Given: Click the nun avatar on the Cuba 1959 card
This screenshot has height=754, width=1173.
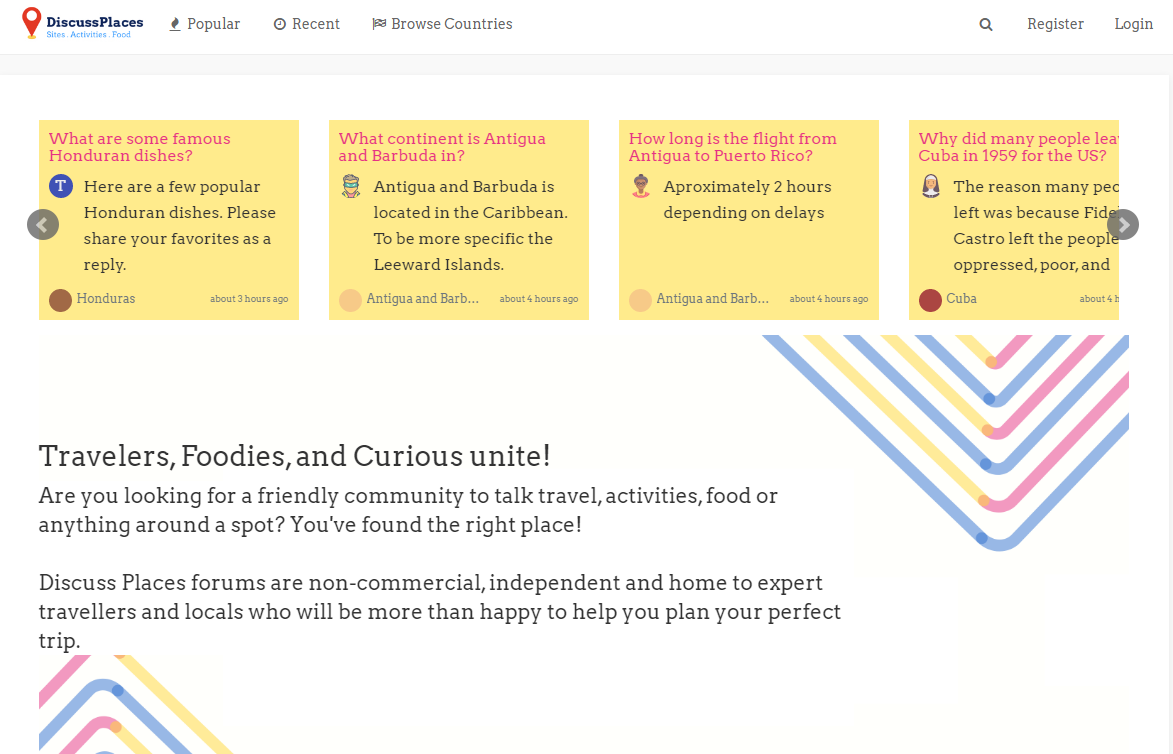Looking at the screenshot, I should tap(931, 185).
